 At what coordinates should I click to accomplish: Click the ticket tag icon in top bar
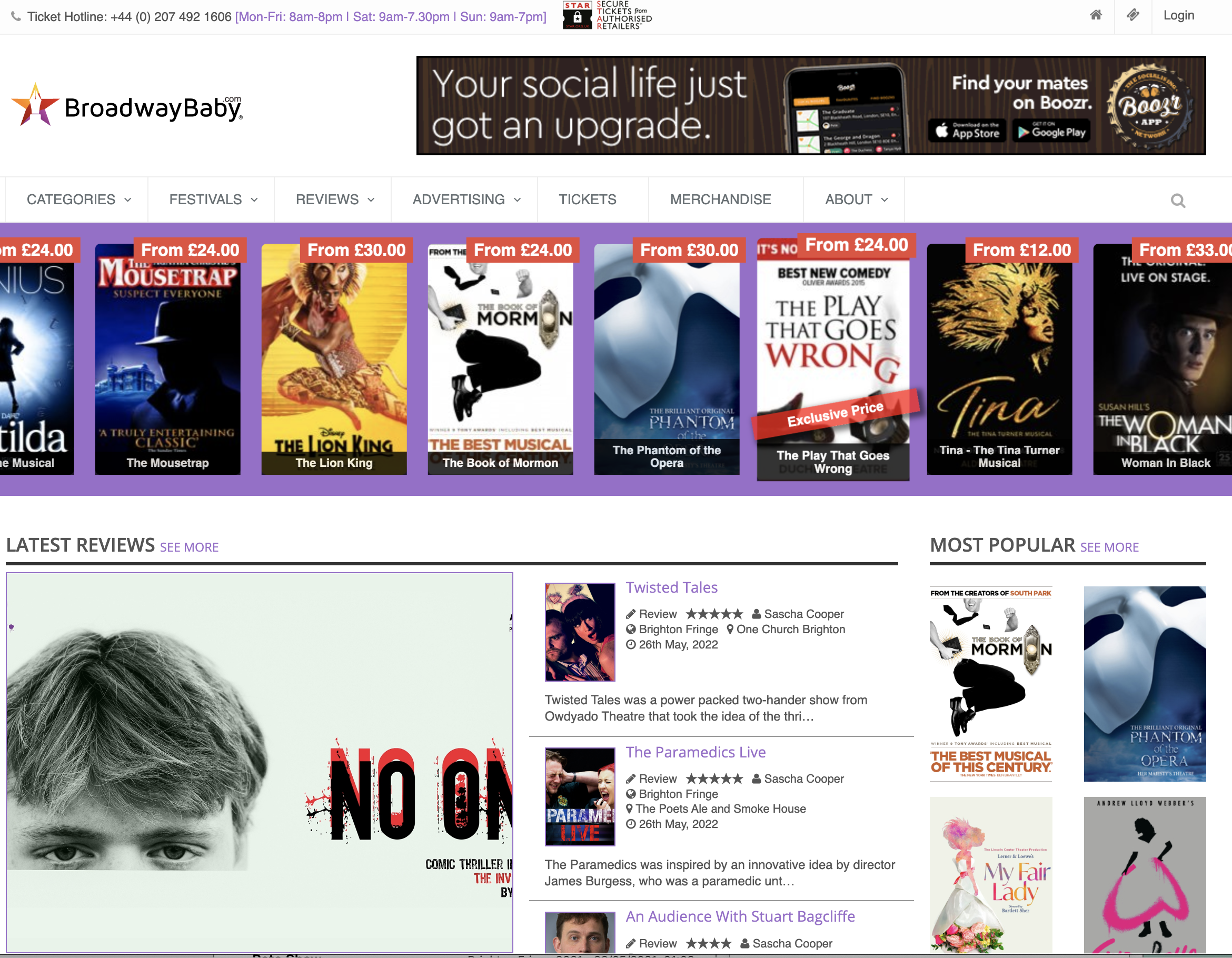(x=1132, y=15)
